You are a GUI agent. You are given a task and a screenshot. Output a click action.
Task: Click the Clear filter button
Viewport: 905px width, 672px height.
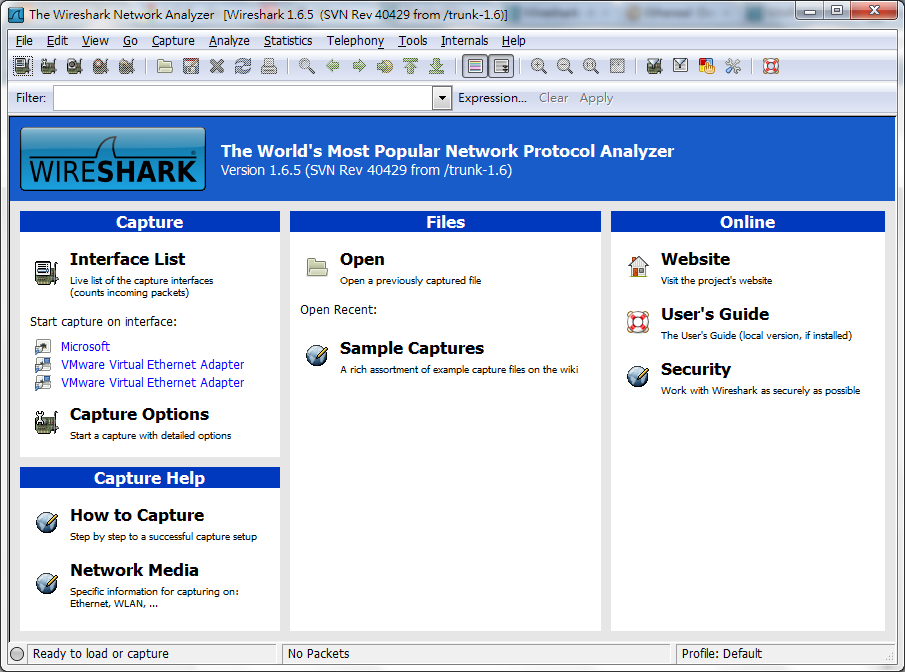tap(554, 98)
